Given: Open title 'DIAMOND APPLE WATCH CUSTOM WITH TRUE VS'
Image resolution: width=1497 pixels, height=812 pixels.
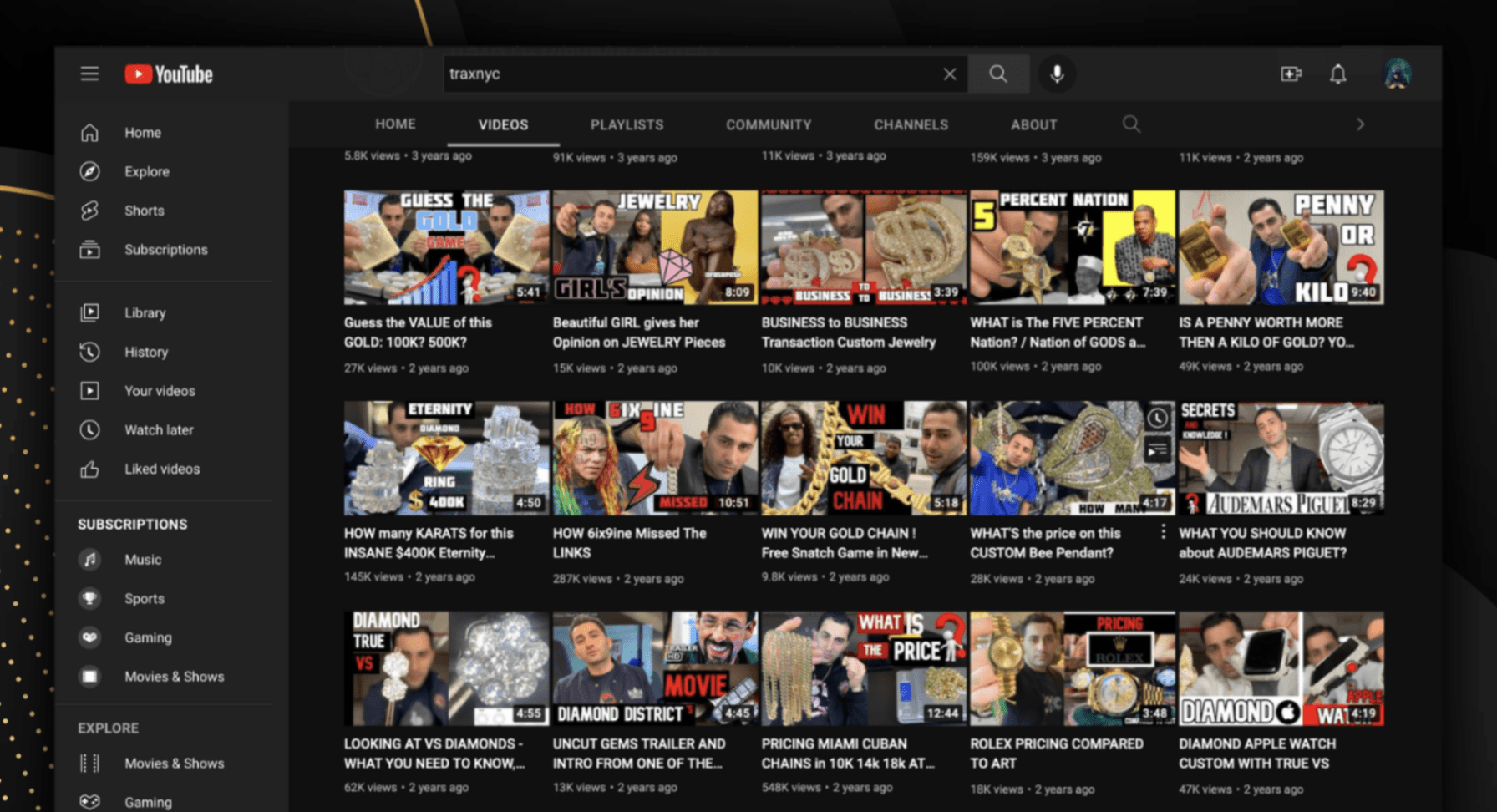Looking at the screenshot, I should pos(1257,754).
